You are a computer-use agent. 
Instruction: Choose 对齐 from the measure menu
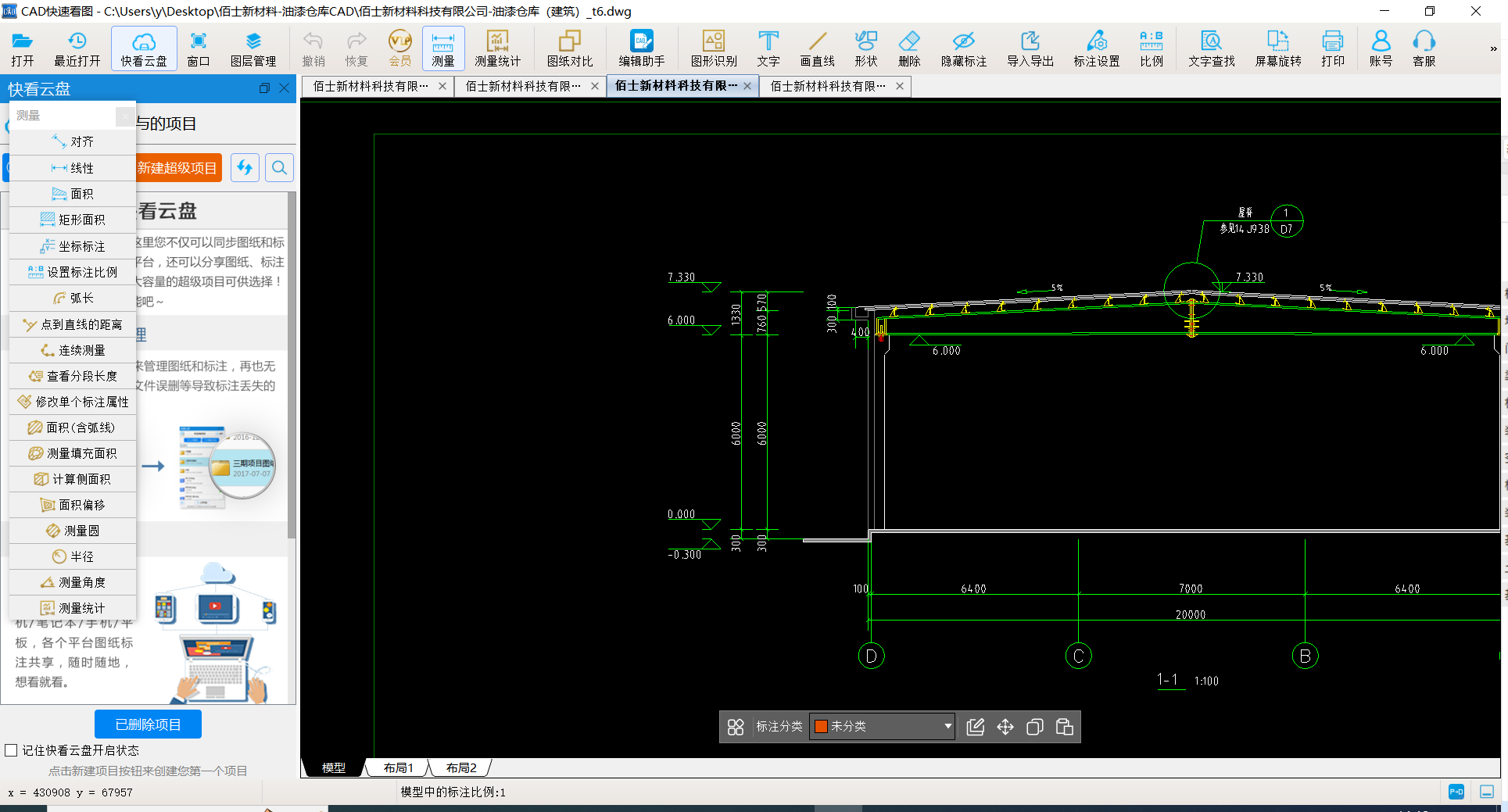click(x=73, y=141)
